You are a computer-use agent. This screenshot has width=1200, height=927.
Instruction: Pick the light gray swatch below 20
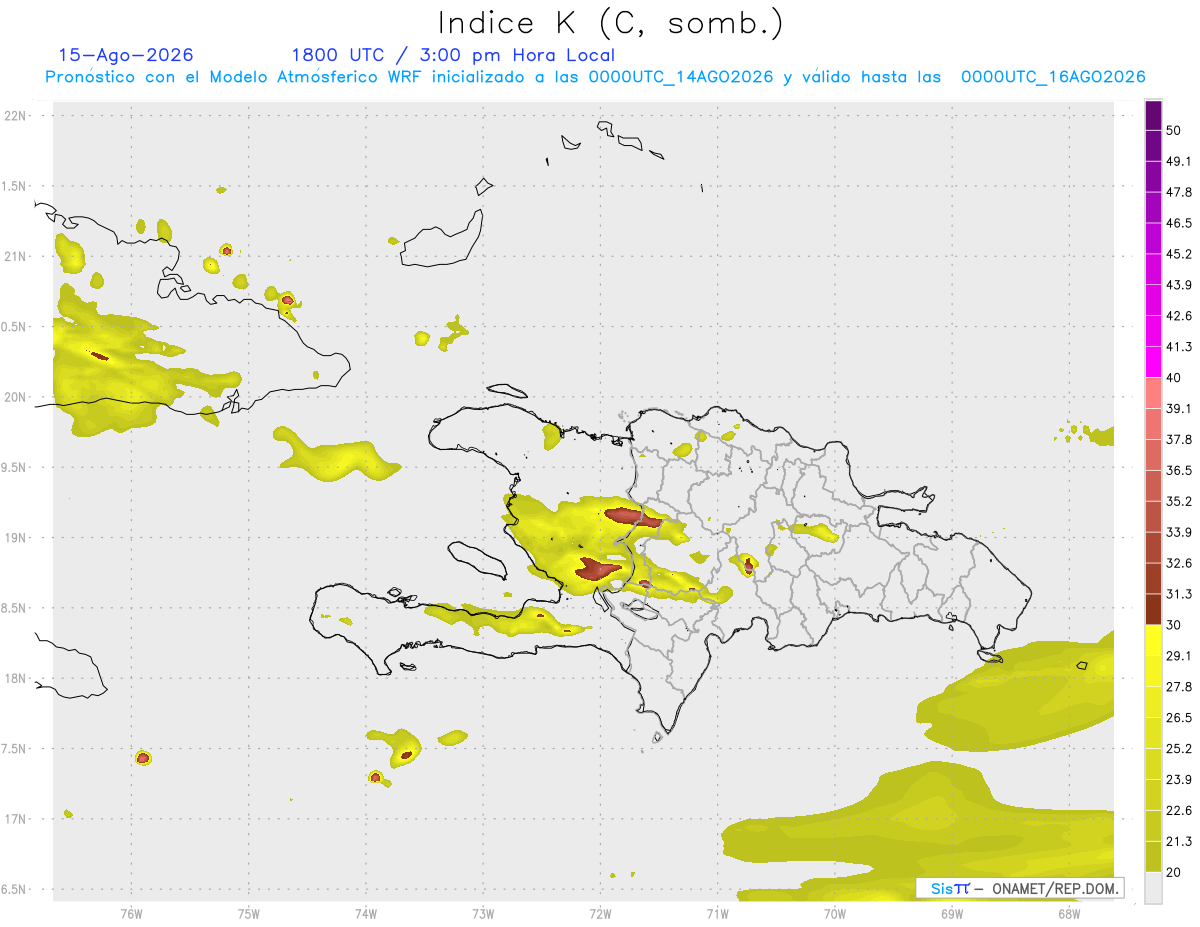pyautogui.click(x=1153, y=887)
